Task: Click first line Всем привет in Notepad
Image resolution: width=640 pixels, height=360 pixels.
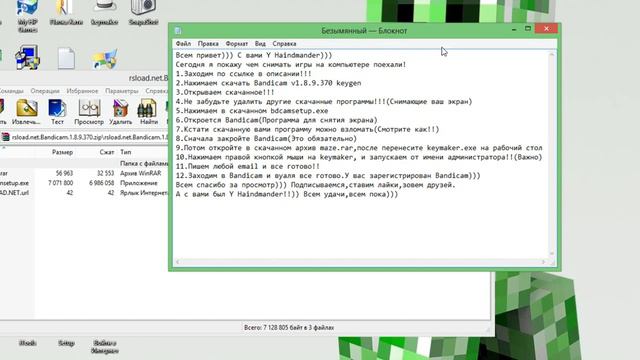Action: tap(254, 56)
